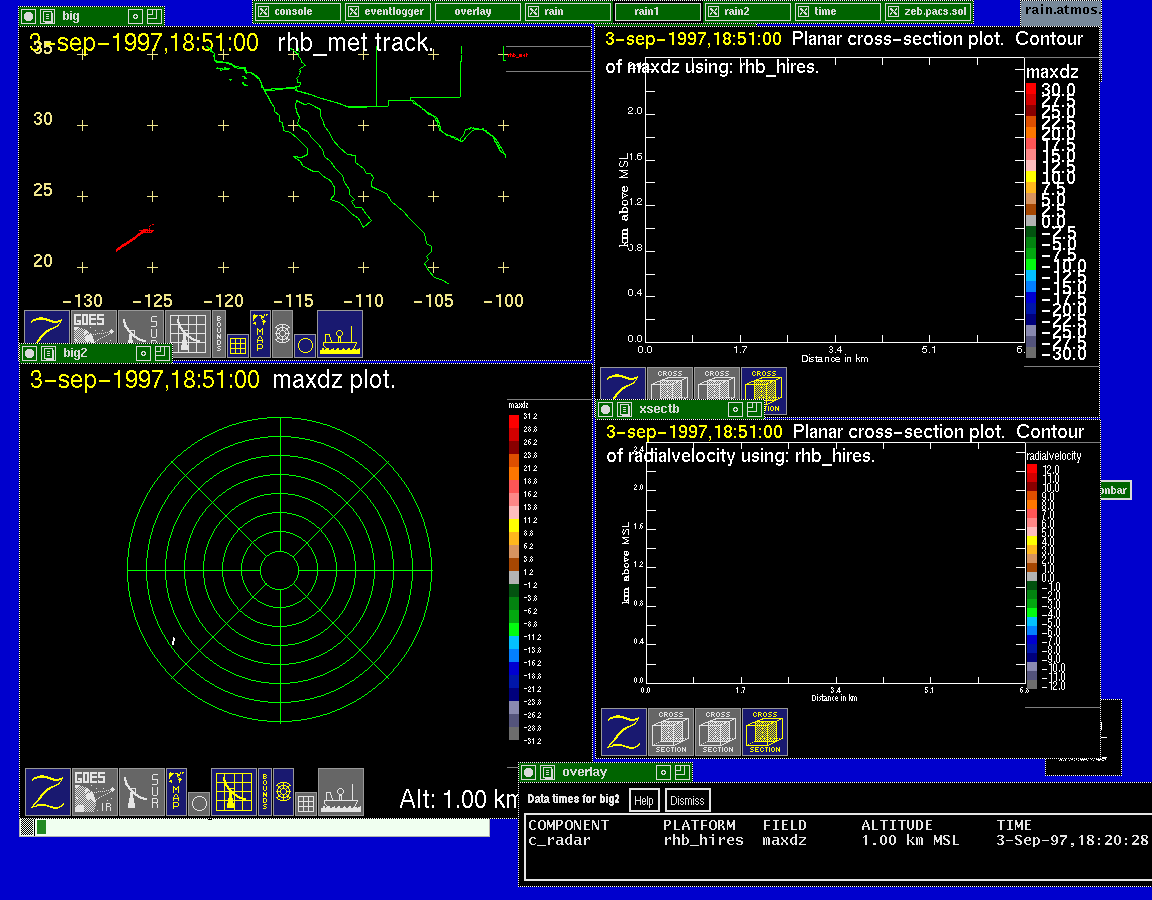Click the BOUNDS icon in big2 window
This screenshot has width=1152, height=900.
pos(265,792)
